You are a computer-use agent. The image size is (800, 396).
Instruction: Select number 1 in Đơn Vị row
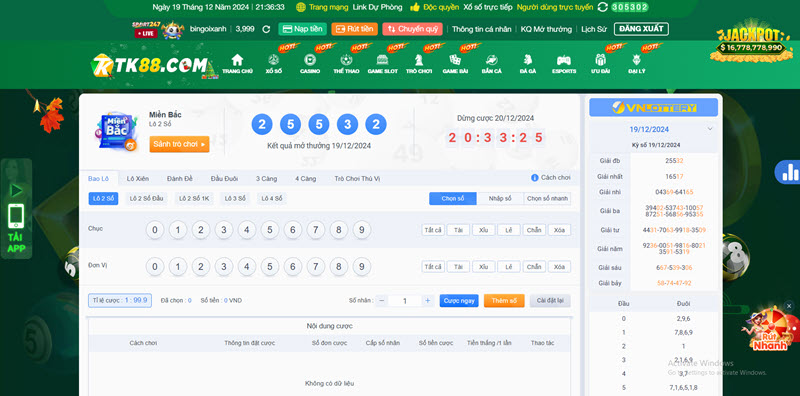click(178, 266)
